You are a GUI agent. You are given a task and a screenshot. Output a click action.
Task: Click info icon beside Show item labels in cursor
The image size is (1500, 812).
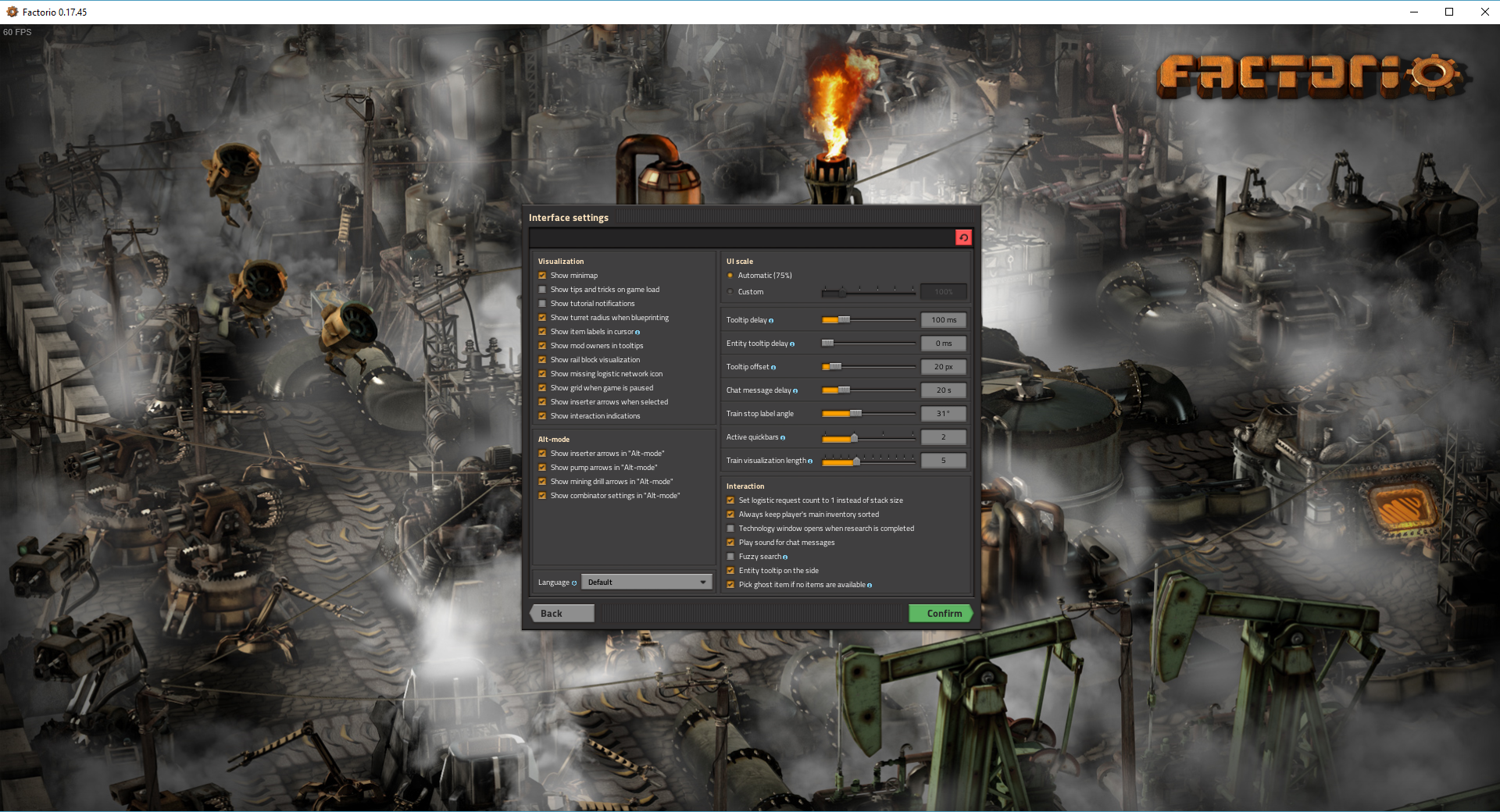point(637,333)
